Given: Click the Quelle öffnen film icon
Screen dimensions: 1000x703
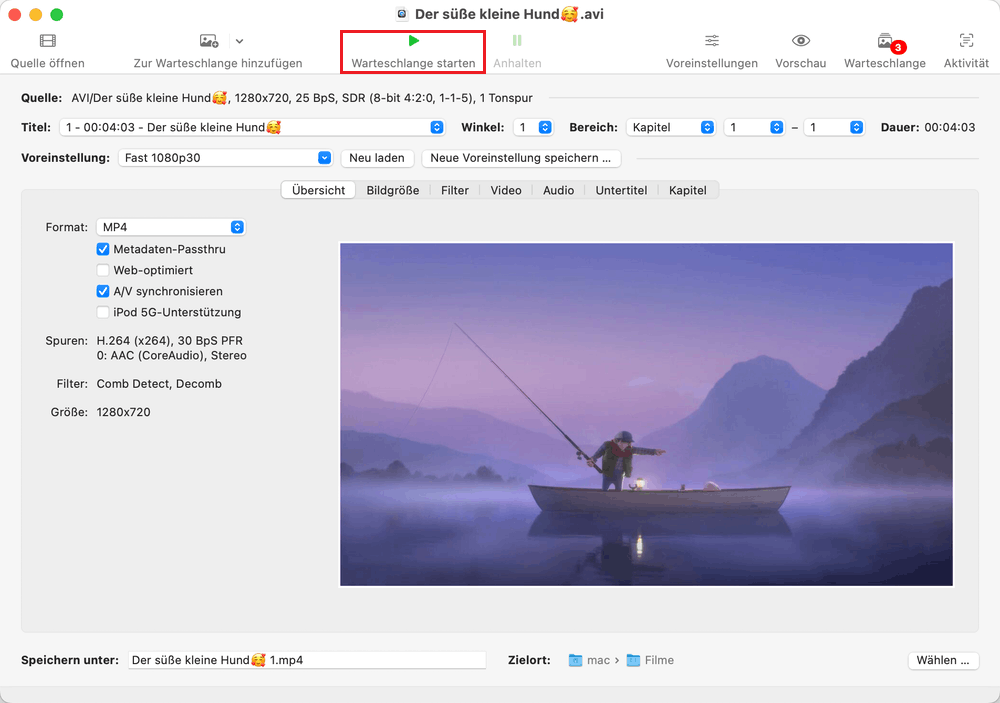Looking at the screenshot, I should (x=47, y=41).
